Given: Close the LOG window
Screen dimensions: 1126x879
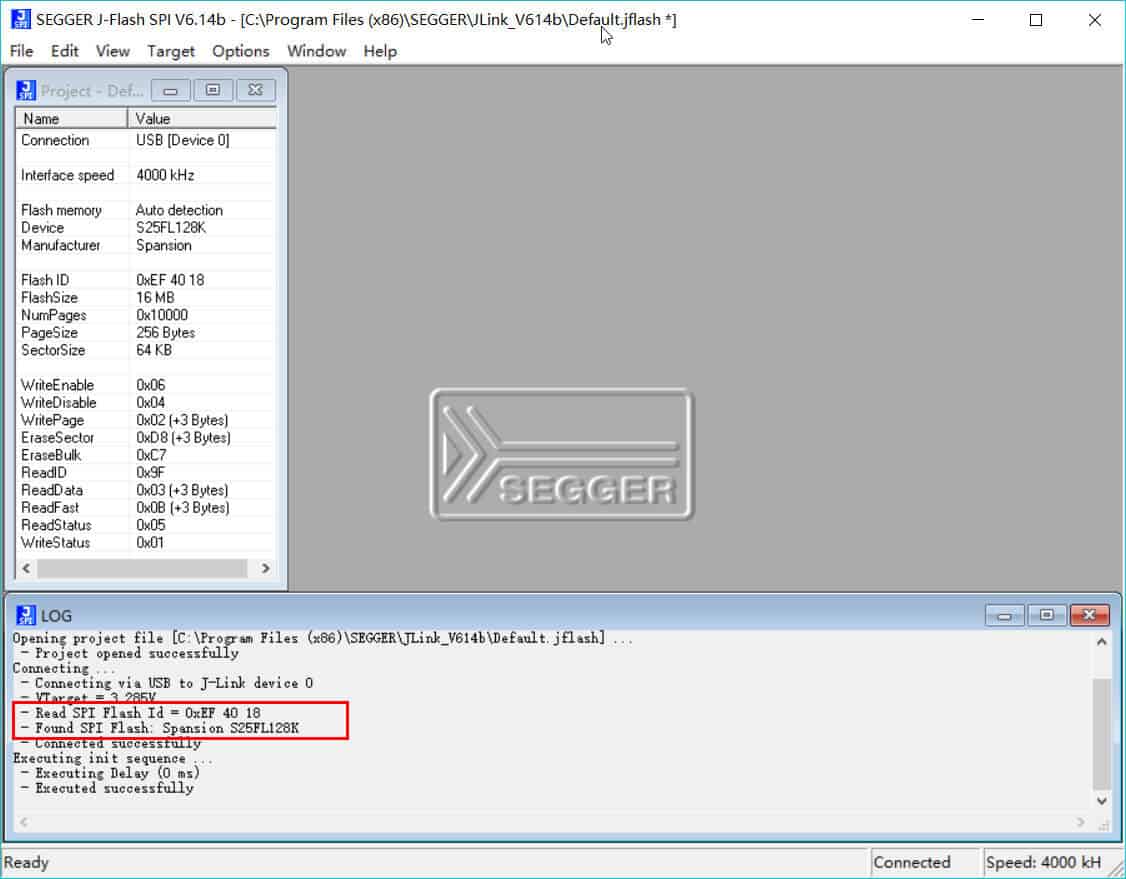Looking at the screenshot, I should tap(1089, 615).
